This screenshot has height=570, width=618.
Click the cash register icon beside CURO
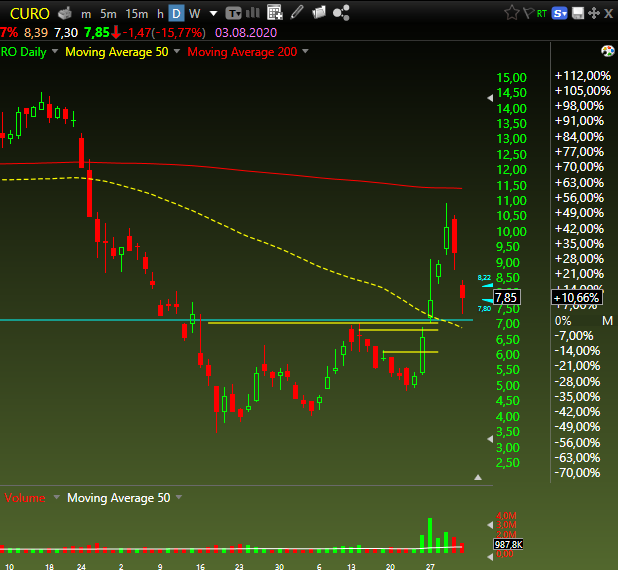[x=65, y=14]
